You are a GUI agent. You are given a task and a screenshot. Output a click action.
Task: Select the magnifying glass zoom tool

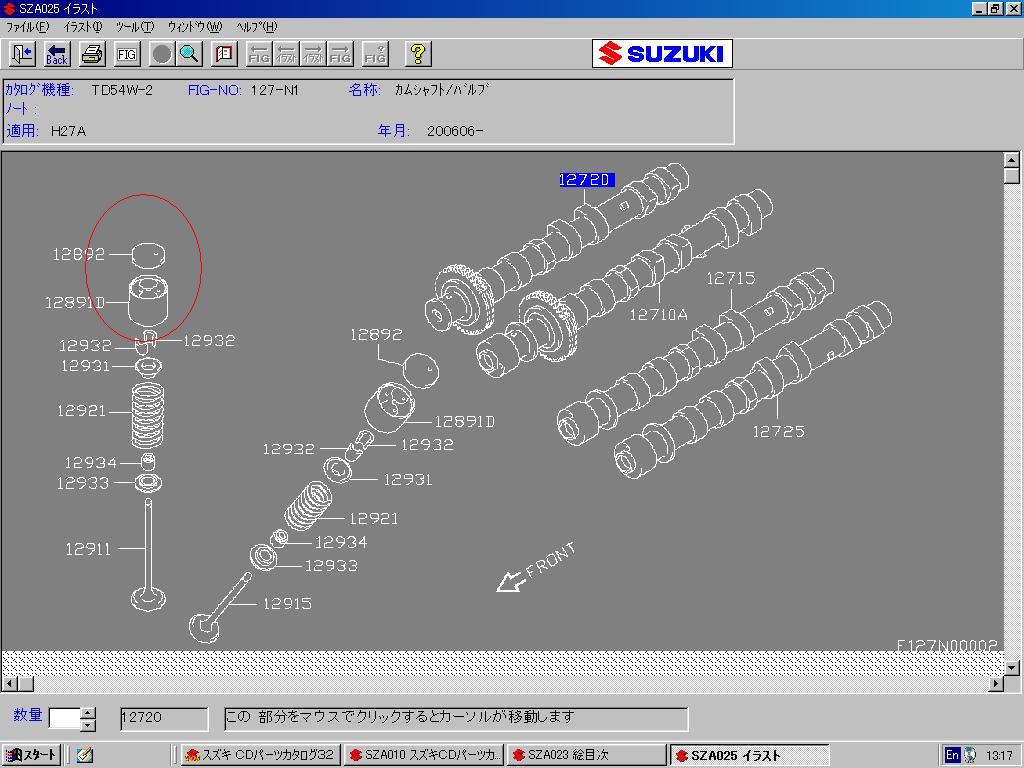pos(189,54)
